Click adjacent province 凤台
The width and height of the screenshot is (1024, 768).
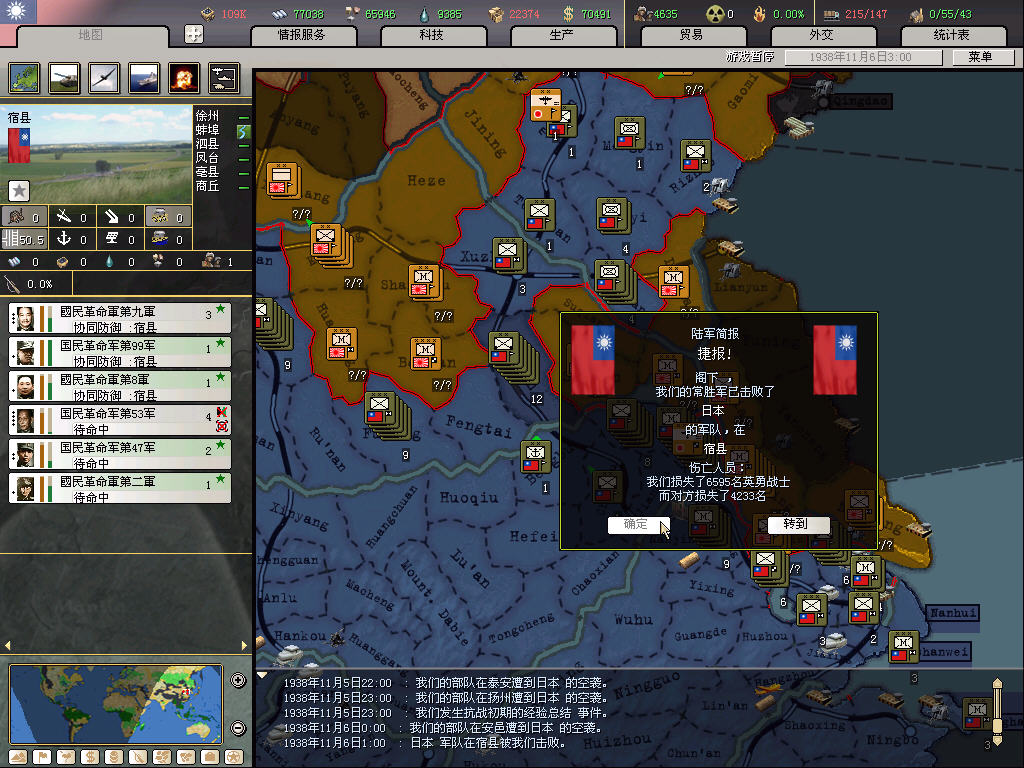point(207,158)
